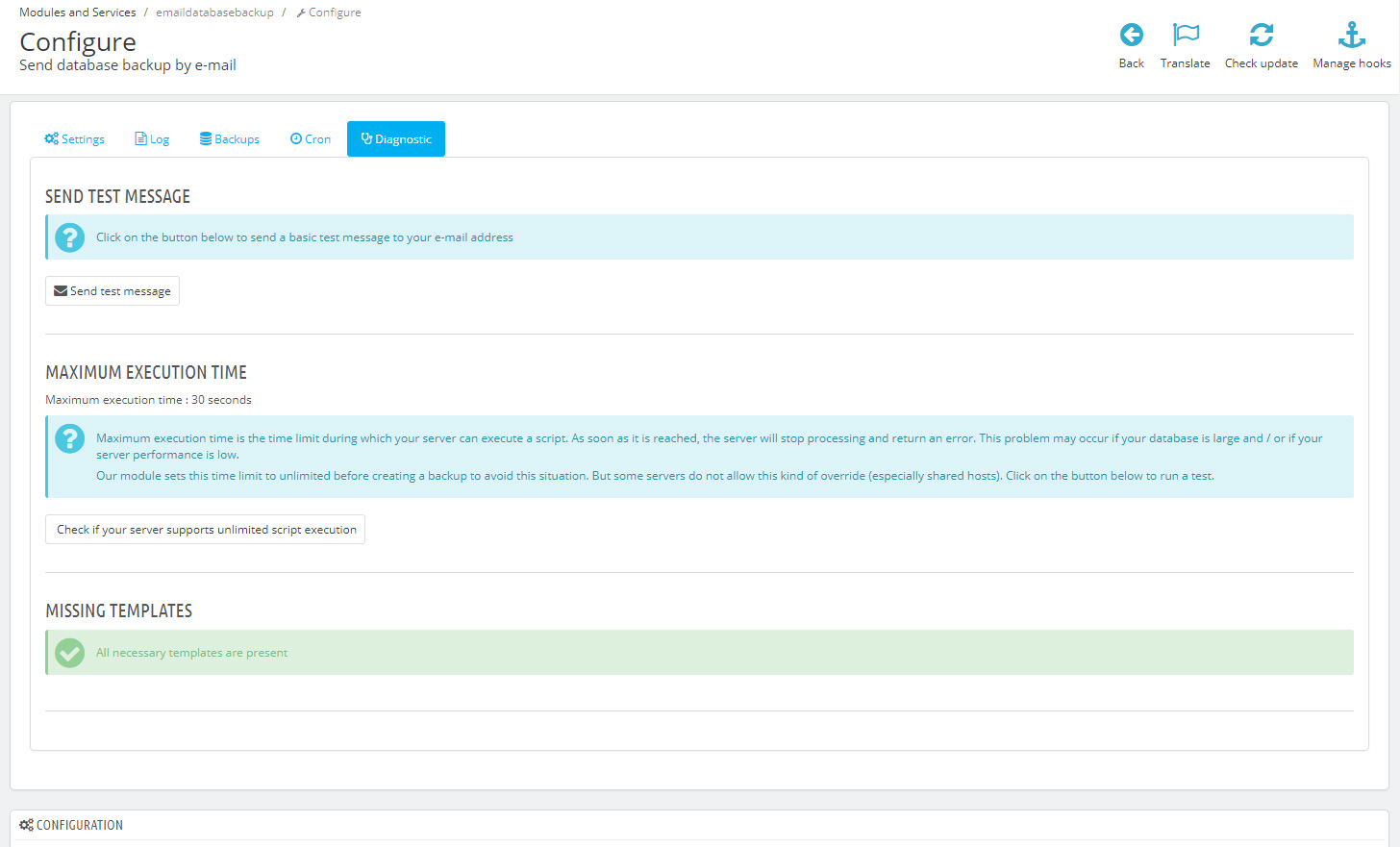Click the Configuration gears icon at bottom
The height and width of the screenshot is (847, 1400).
pyautogui.click(x=26, y=825)
